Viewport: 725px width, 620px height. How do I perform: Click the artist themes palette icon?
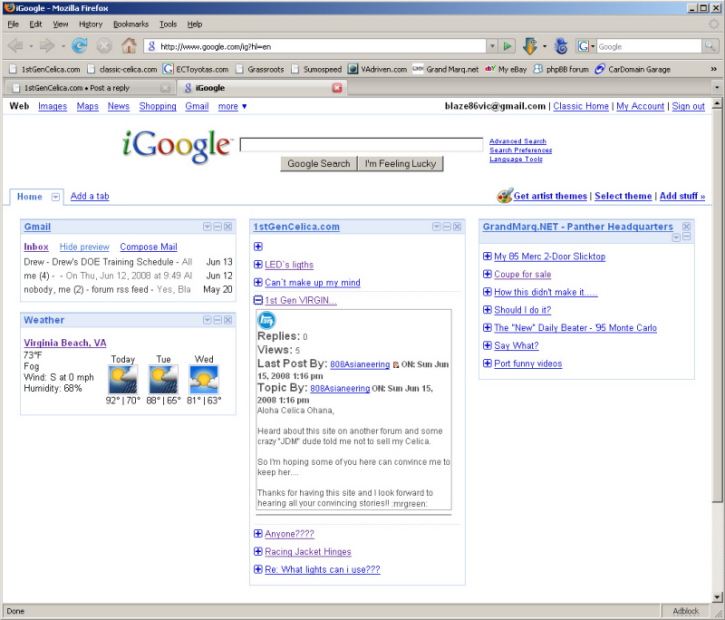click(504, 196)
